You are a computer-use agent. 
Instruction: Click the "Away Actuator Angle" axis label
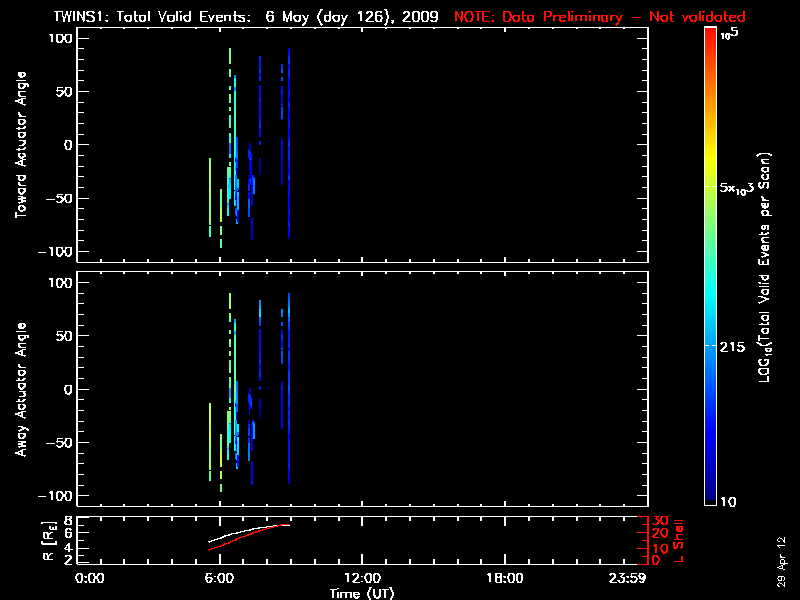pyautogui.click(x=21, y=389)
